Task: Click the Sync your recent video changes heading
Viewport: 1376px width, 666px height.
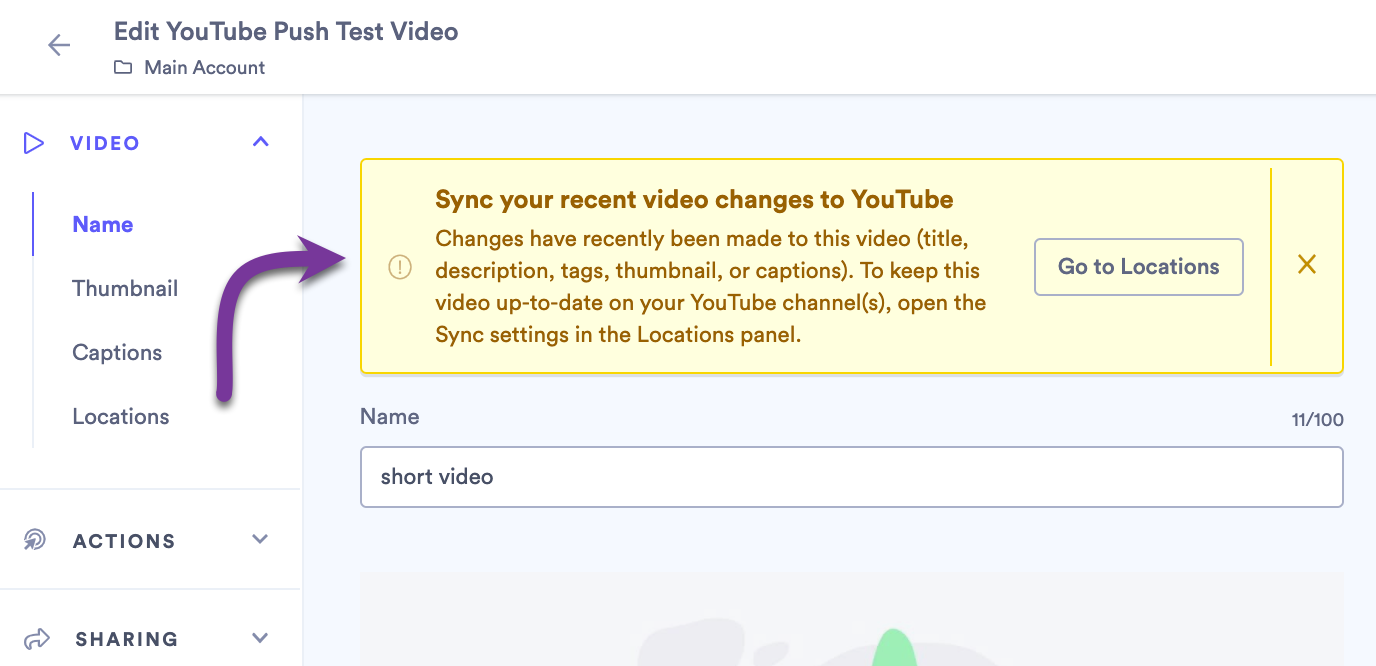Action: click(x=694, y=199)
